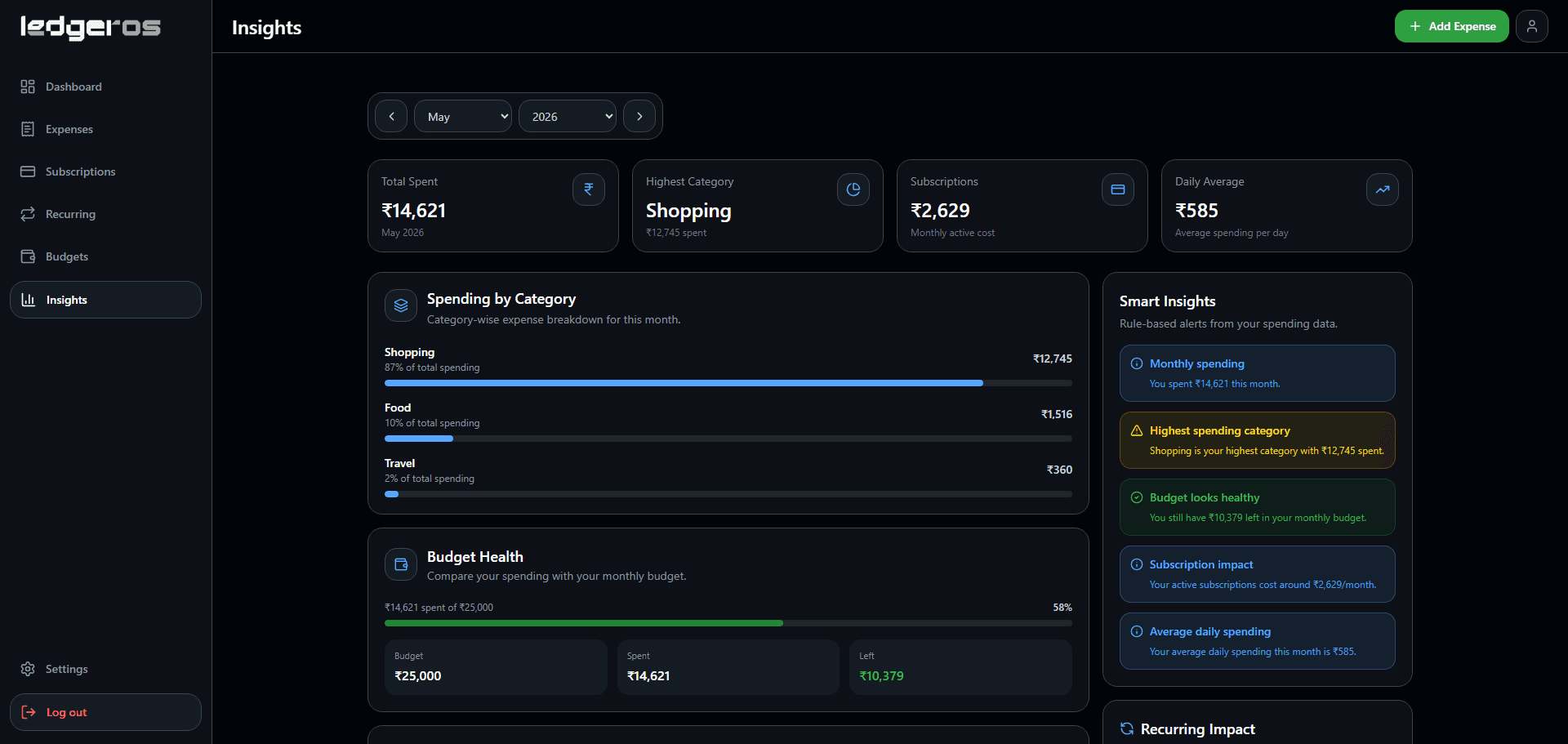Click the ₹1,516 Food row amount
The width and height of the screenshot is (1568, 744).
(1057, 414)
